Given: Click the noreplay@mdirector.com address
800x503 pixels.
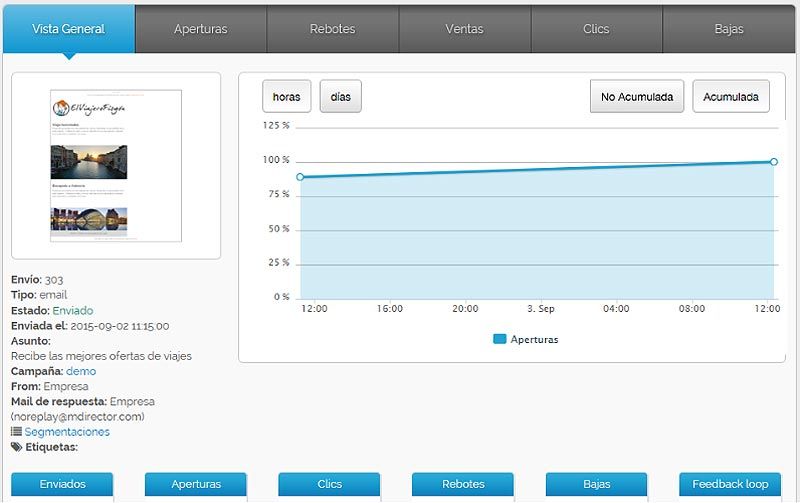Looking at the screenshot, I should pyautogui.click(x=78, y=417).
